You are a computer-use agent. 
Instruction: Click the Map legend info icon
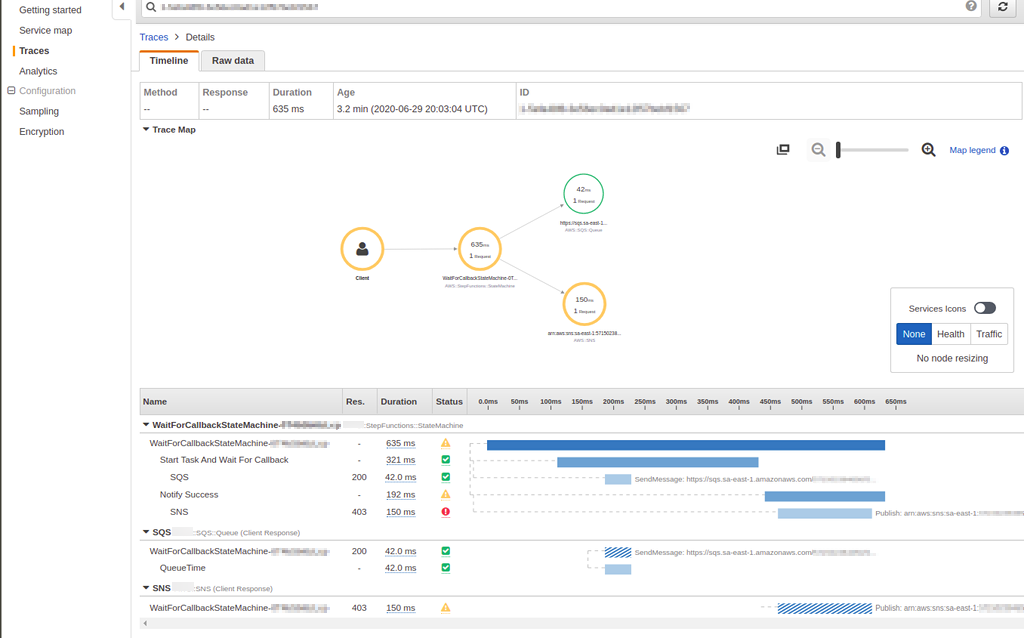point(1004,151)
